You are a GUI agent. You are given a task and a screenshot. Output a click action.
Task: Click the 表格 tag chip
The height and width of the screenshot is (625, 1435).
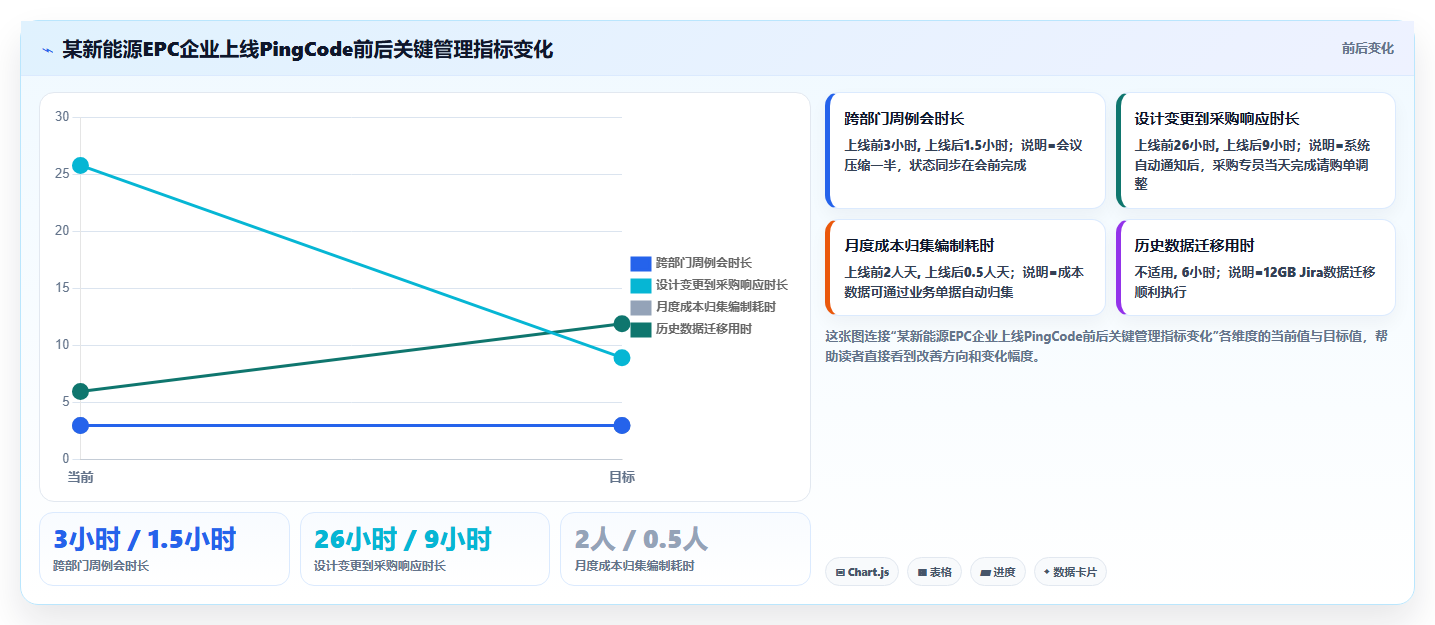click(934, 572)
